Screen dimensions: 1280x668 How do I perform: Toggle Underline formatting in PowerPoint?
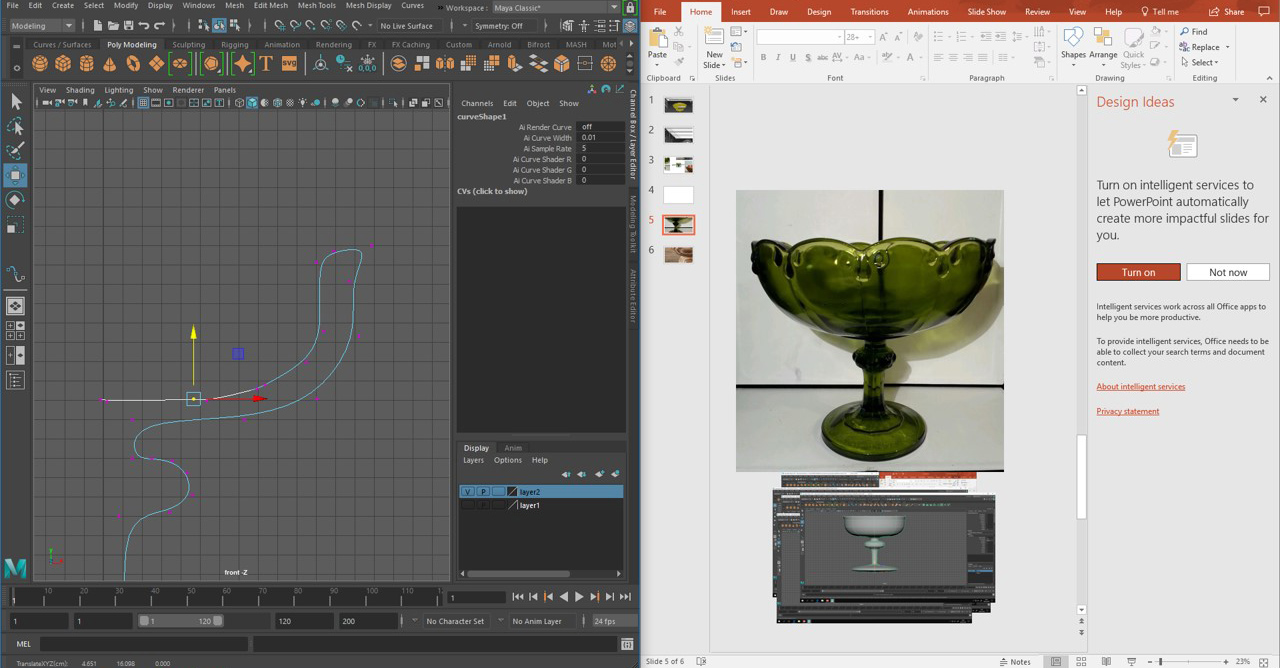coord(793,57)
